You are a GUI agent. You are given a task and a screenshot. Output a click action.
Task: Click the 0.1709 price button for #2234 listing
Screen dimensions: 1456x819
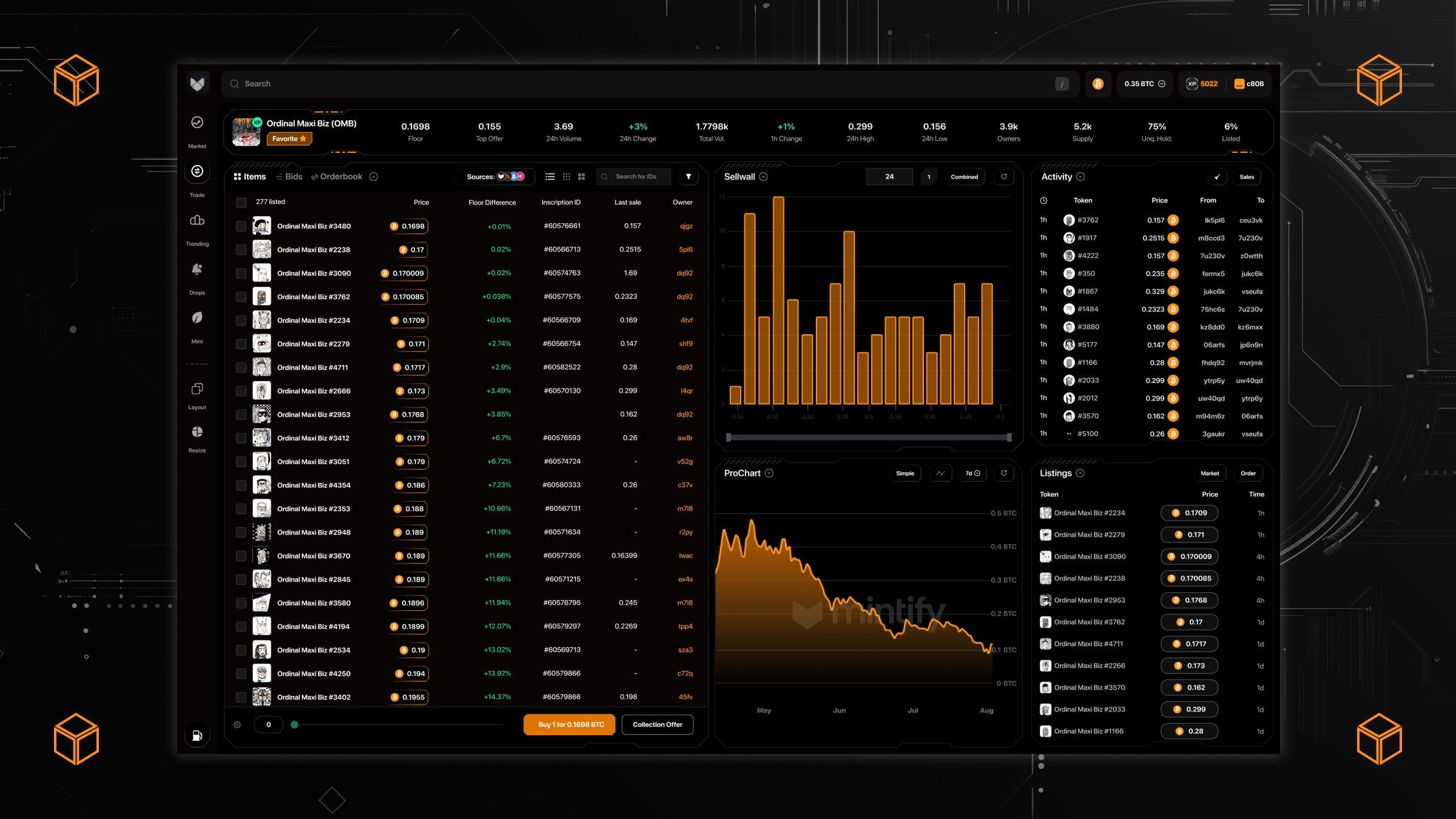tap(1189, 513)
